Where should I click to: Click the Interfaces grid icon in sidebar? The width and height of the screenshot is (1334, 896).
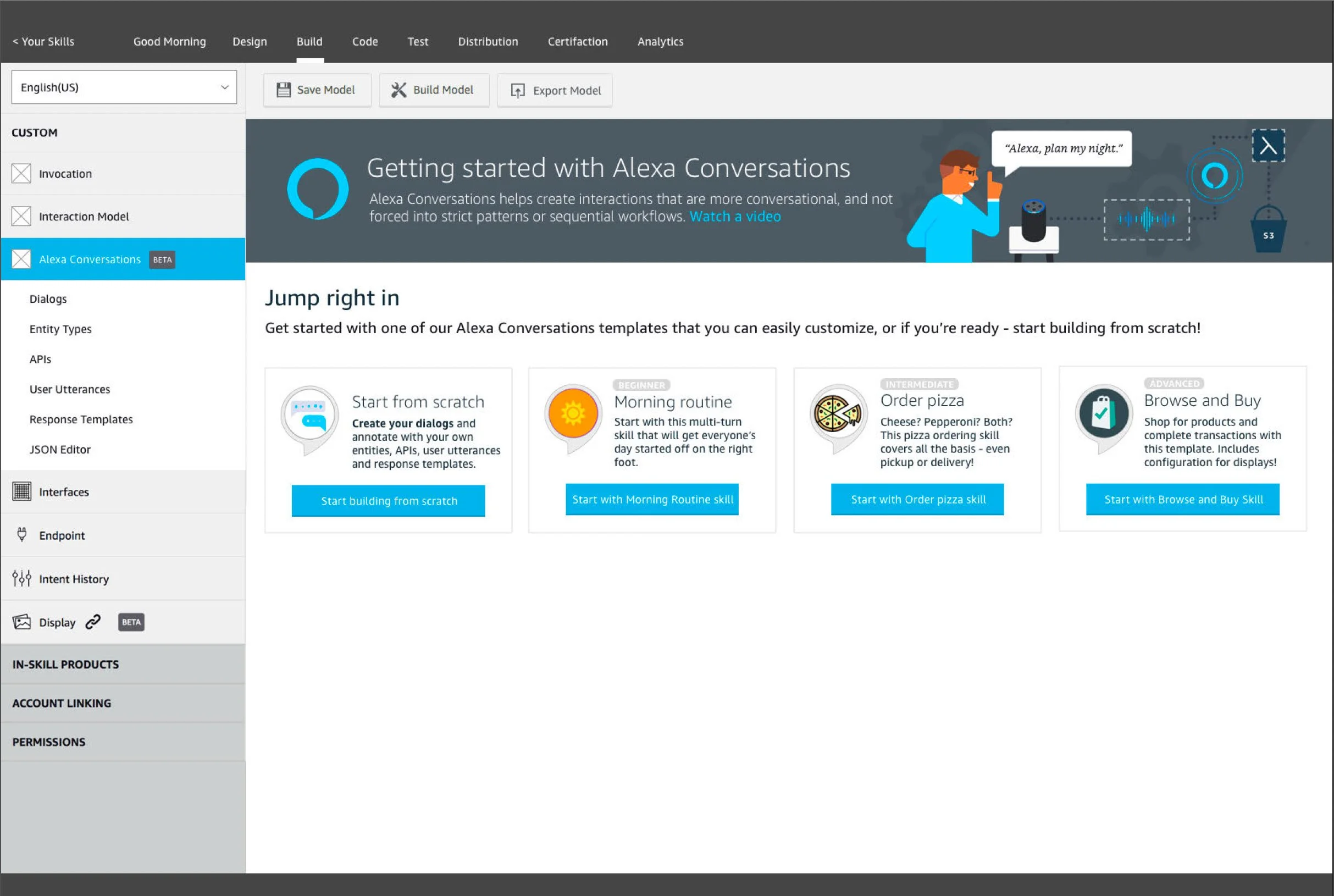point(21,491)
